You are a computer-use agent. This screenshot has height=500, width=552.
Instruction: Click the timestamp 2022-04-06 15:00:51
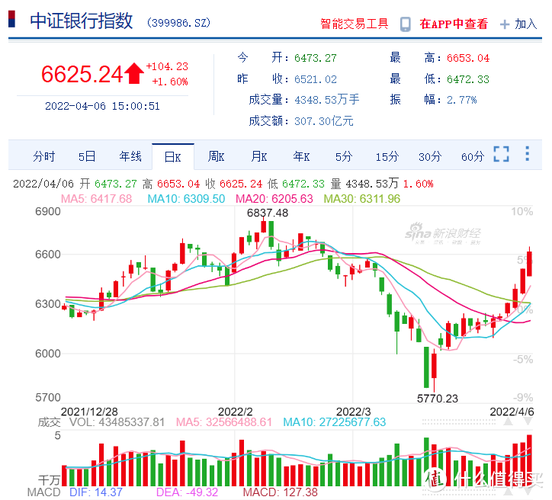click(102, 106)
